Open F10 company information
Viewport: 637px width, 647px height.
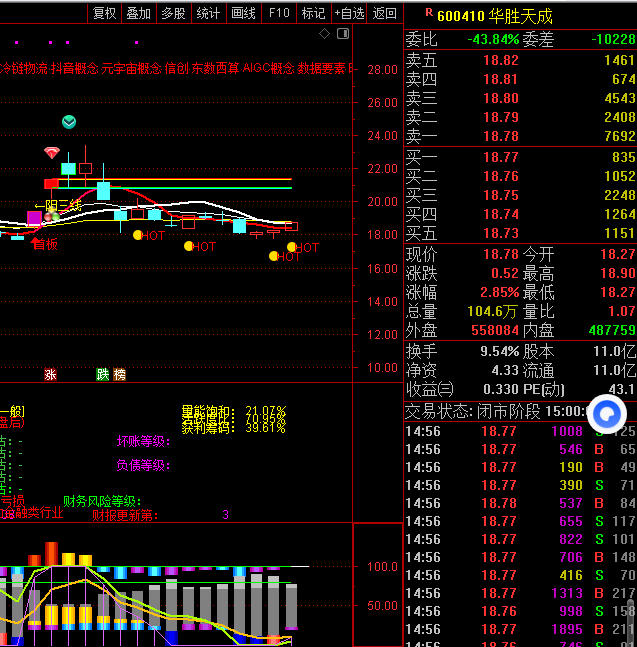tap(279, 13)
